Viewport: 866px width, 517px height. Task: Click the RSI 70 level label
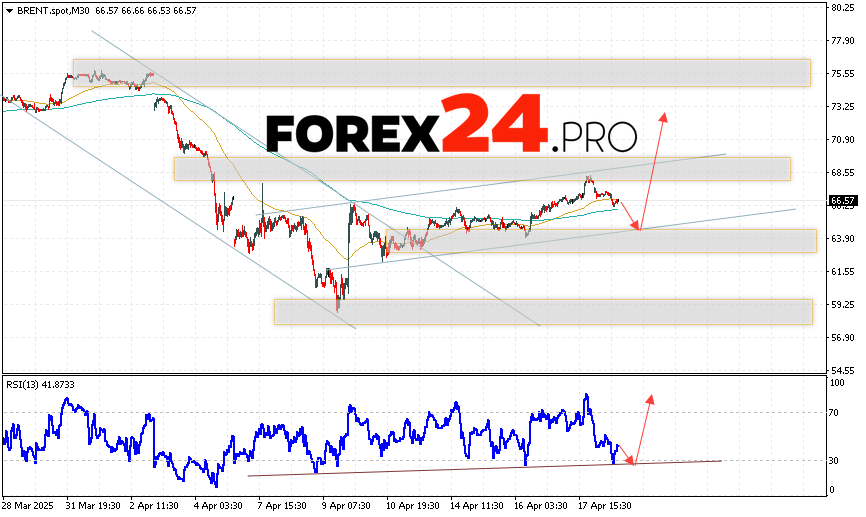tap(832, 411)
